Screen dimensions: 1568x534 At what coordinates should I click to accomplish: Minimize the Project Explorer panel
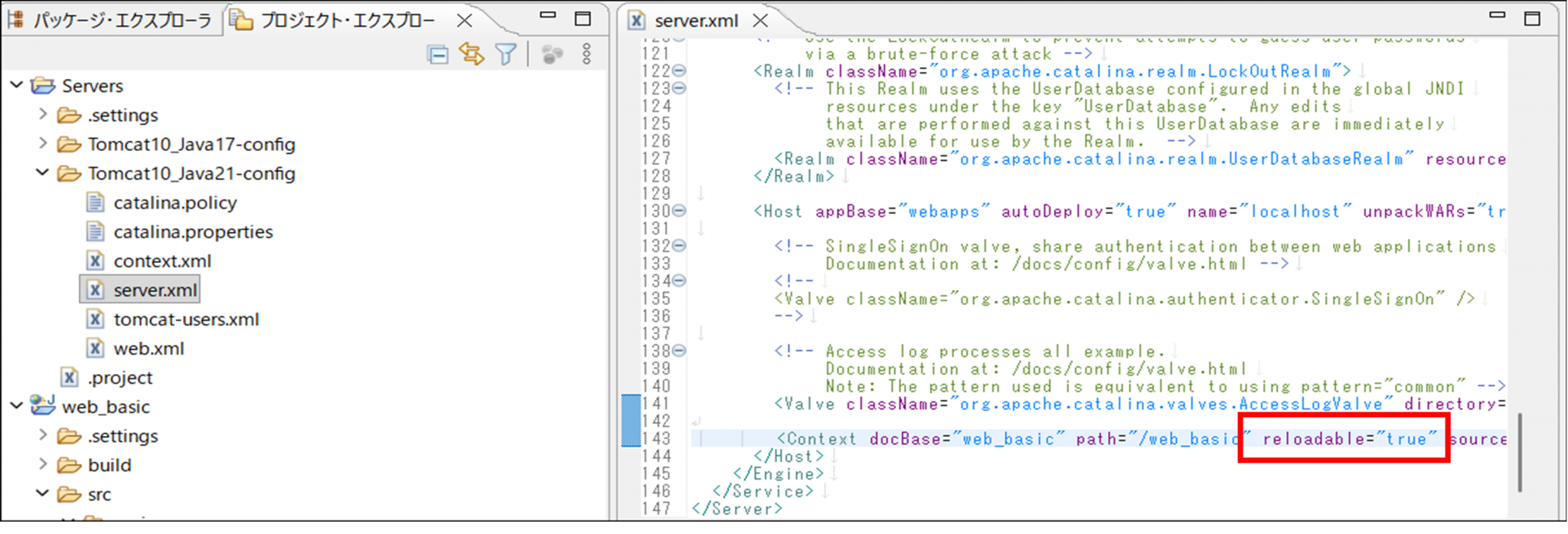[547, 17]
